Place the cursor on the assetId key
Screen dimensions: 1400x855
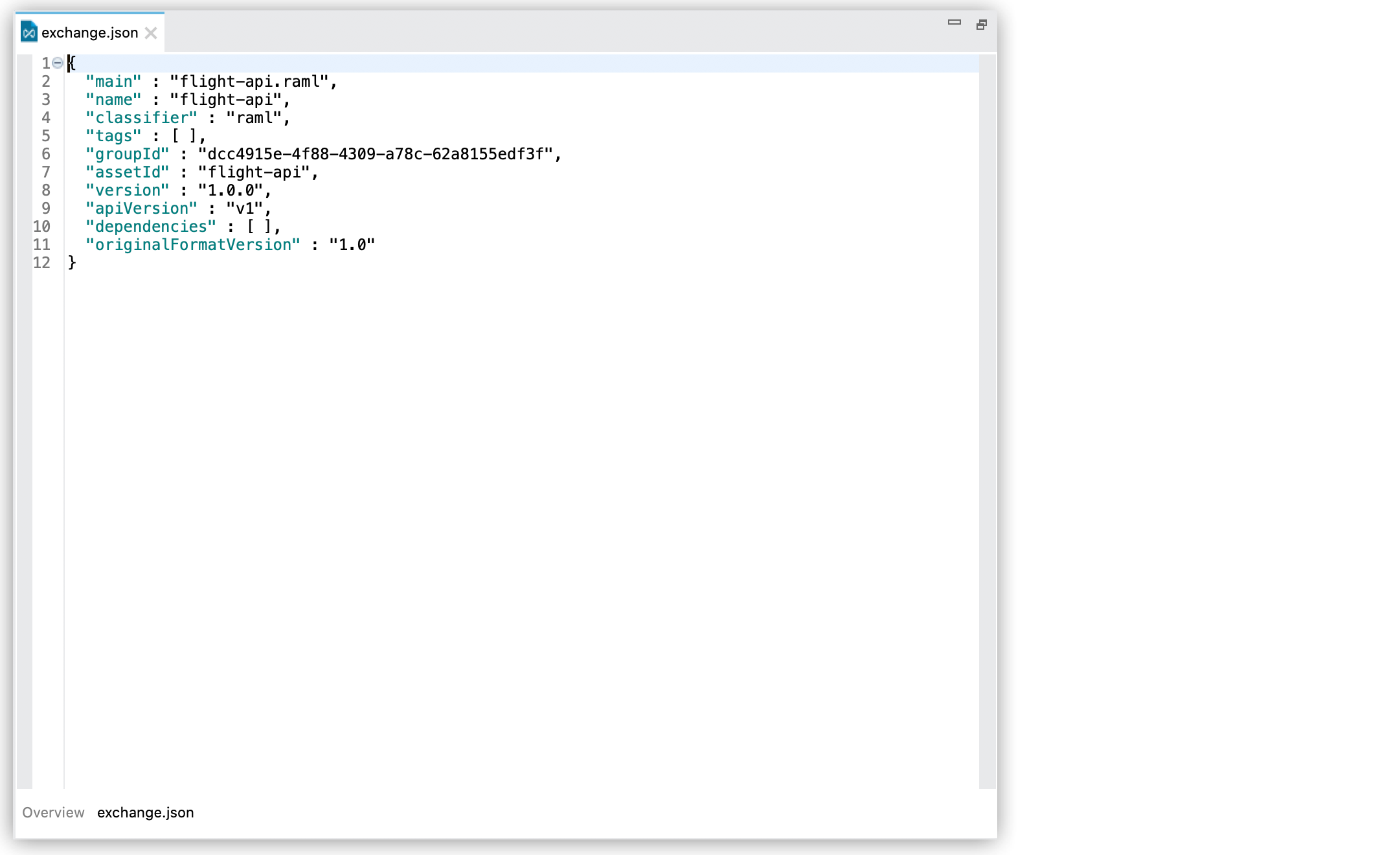click(127, 172)
